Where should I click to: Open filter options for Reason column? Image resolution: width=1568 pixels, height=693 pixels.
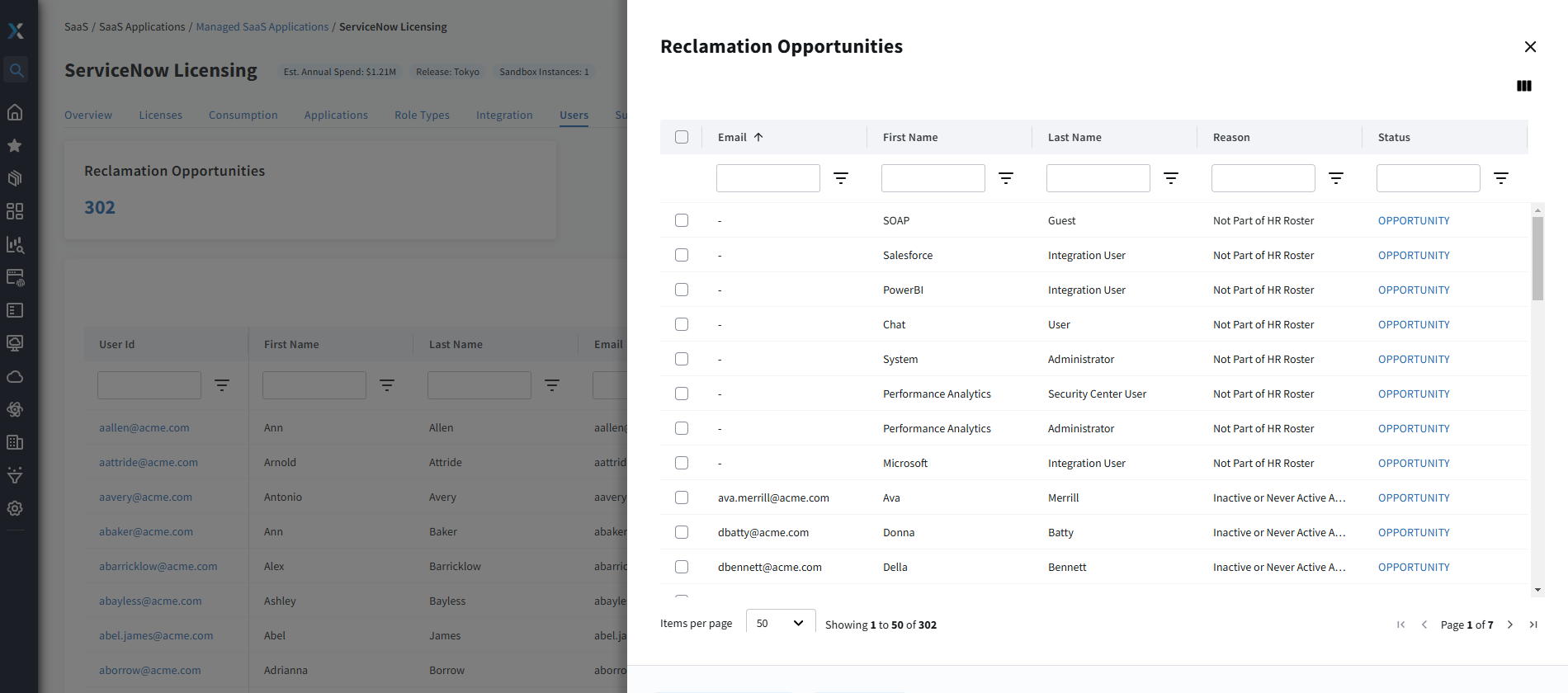click(x=1335, y=178)
